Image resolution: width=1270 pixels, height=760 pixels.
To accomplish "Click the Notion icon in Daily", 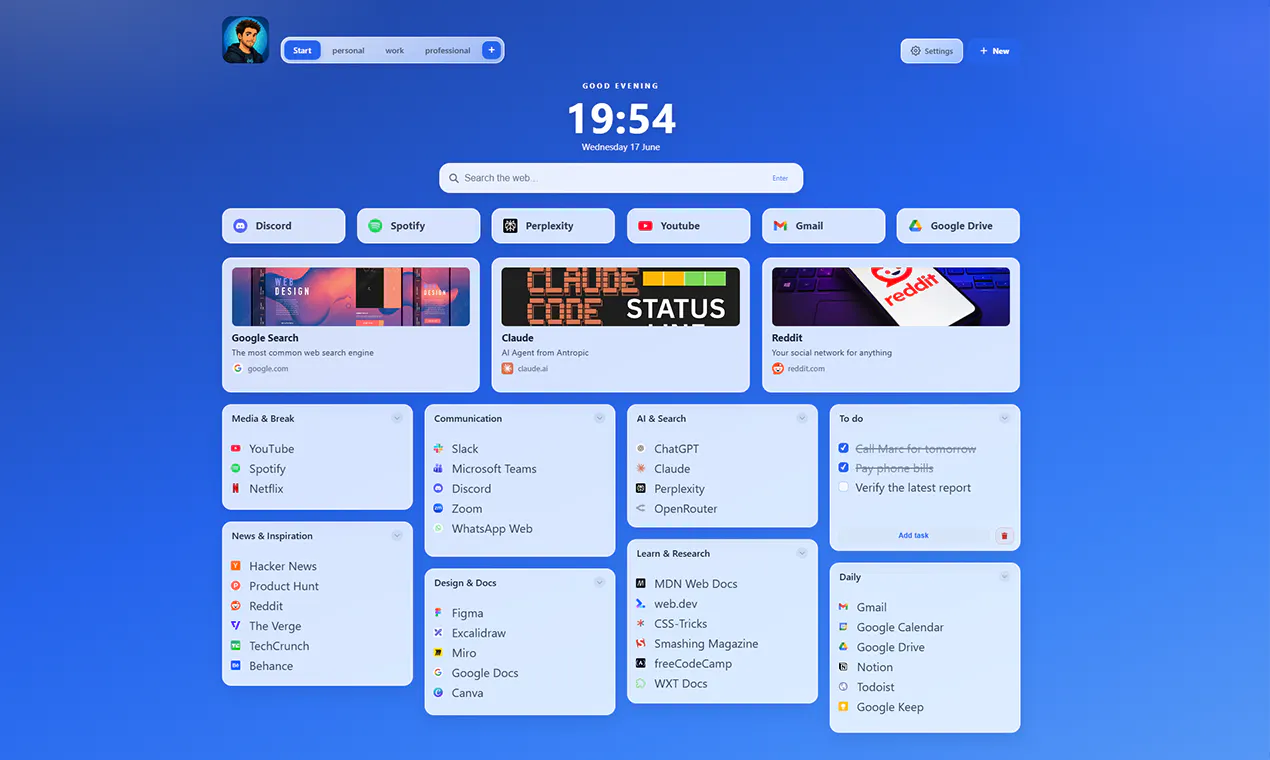I will (x=843, y=667).
